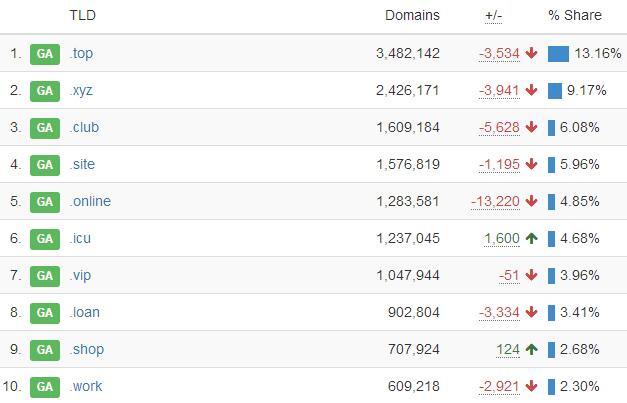Click the -13,220 change value for .online
Image resolution: width=627 pixels, height=403 pixels.
point(495,202)
